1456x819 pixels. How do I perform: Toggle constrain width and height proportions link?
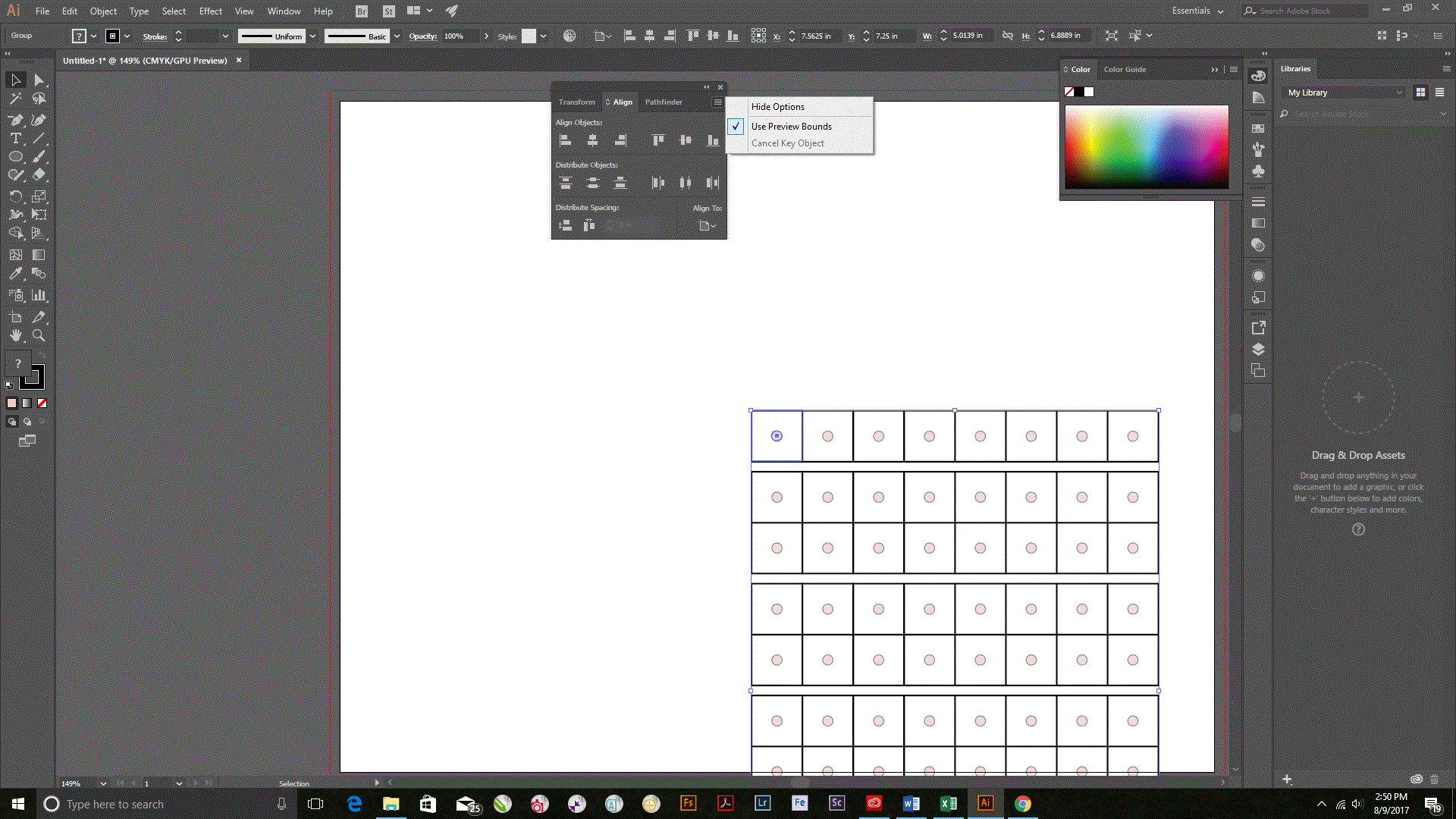(x=1007, y=36)
